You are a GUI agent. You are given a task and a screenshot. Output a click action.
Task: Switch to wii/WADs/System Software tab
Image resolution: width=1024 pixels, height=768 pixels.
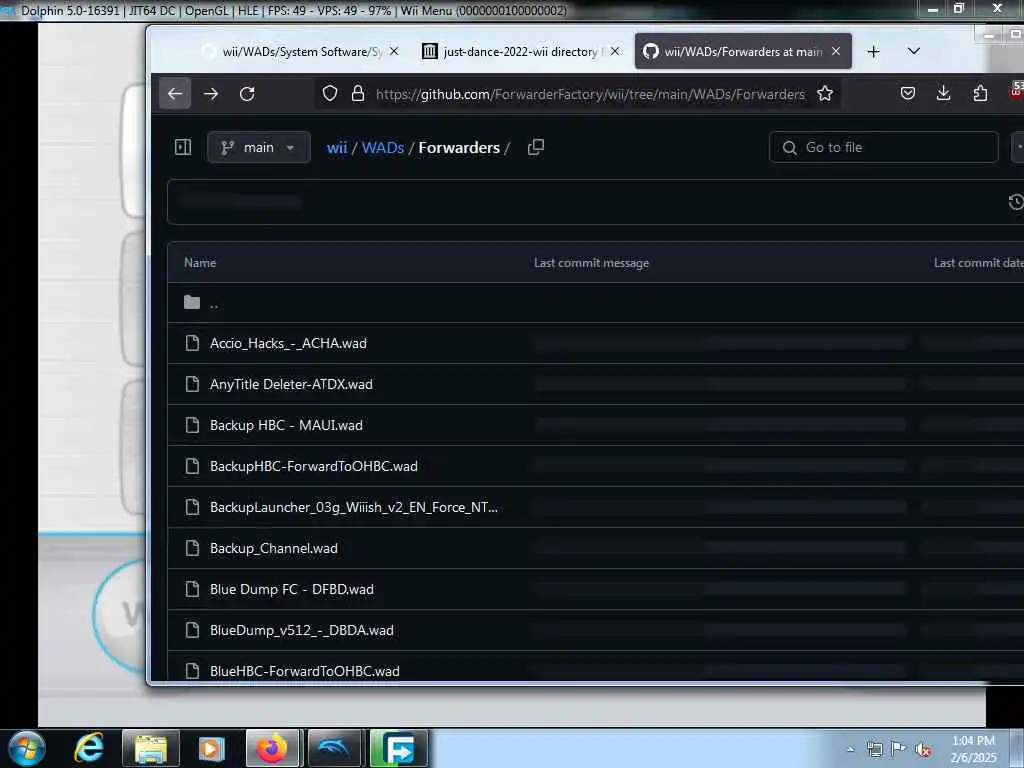pos(301,52)
